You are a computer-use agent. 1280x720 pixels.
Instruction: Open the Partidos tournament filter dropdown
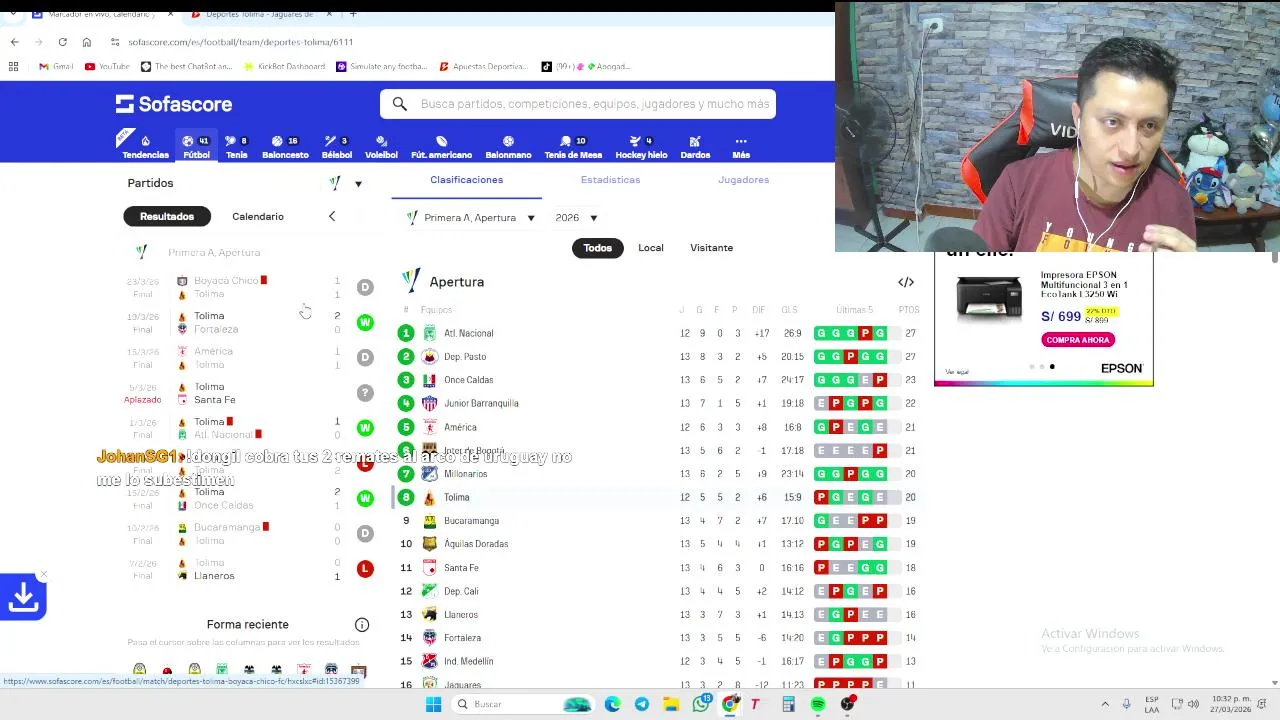346,183
